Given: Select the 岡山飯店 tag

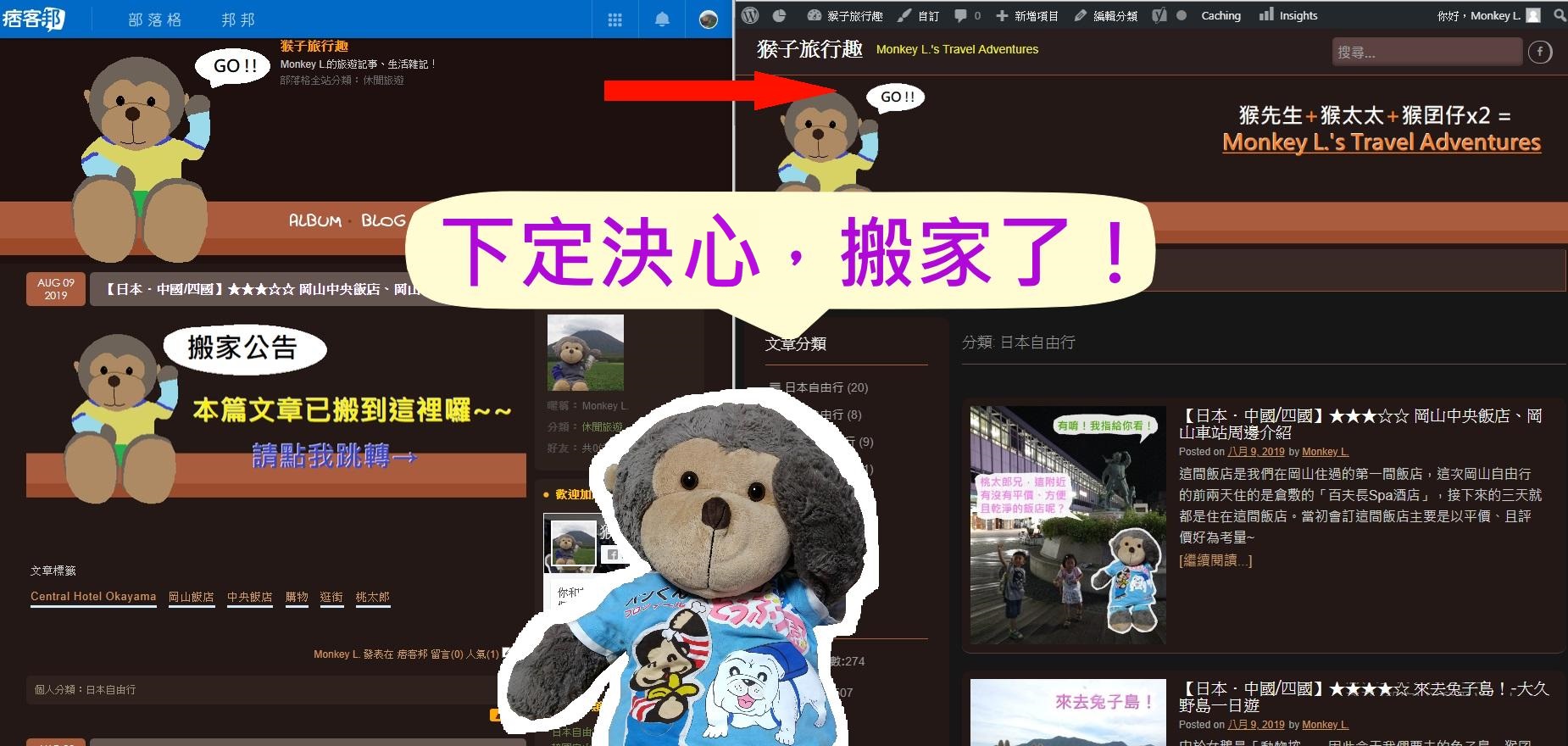Looking at the screenshot, I should tap(192, 597).
